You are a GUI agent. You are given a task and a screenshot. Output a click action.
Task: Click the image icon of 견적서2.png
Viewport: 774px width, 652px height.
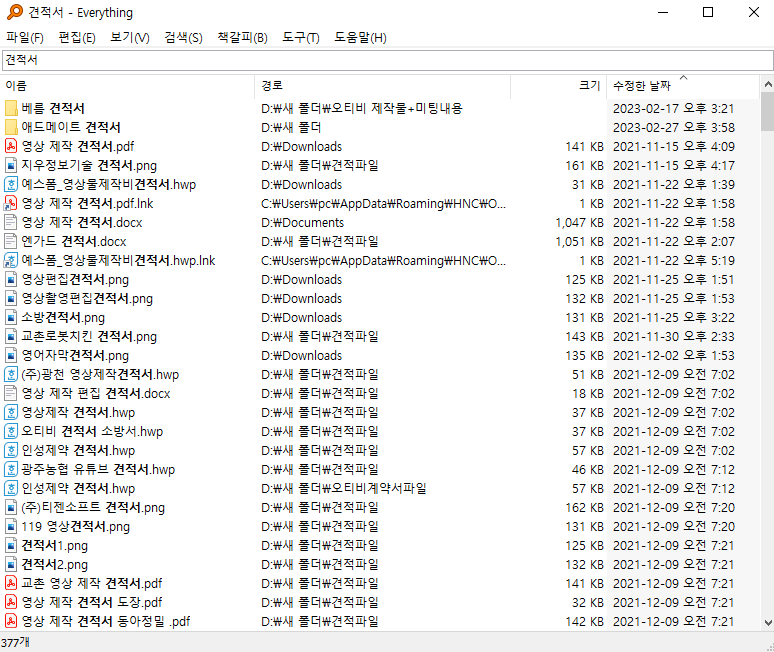point(11,564)
